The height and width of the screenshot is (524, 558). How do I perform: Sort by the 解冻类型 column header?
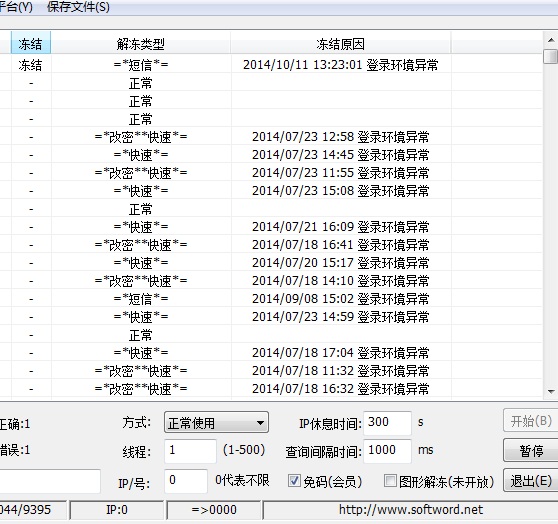[x=141, y=43]
